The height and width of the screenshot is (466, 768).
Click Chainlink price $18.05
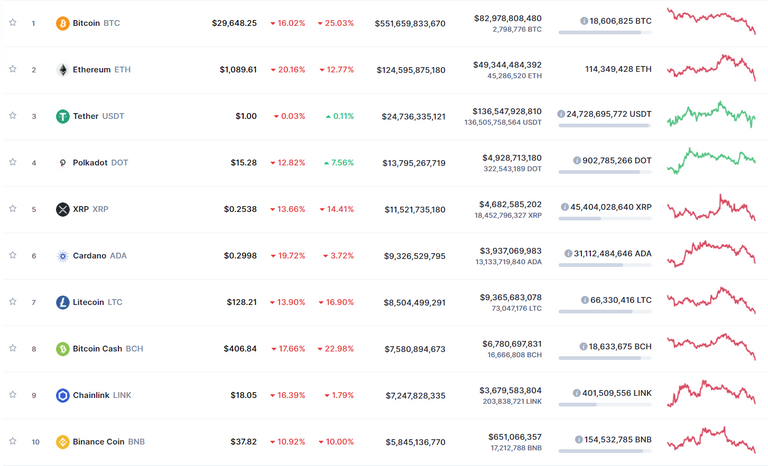point(243,395)
